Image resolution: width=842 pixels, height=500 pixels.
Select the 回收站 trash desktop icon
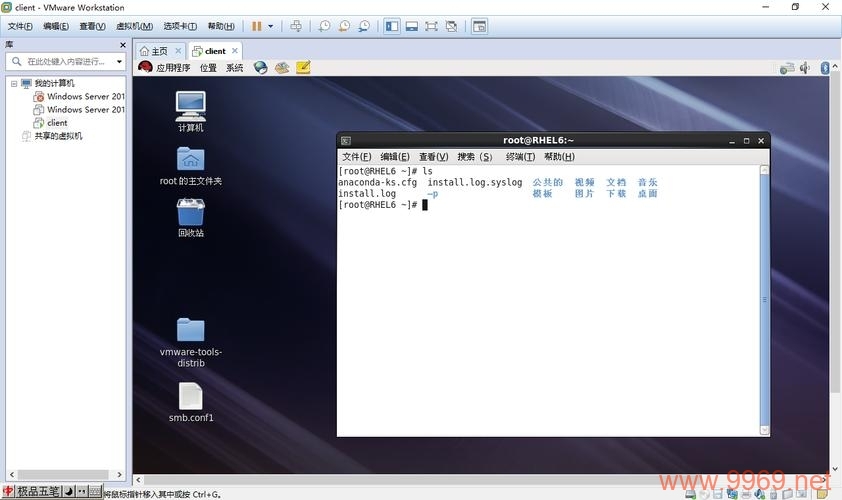[191, 218]
